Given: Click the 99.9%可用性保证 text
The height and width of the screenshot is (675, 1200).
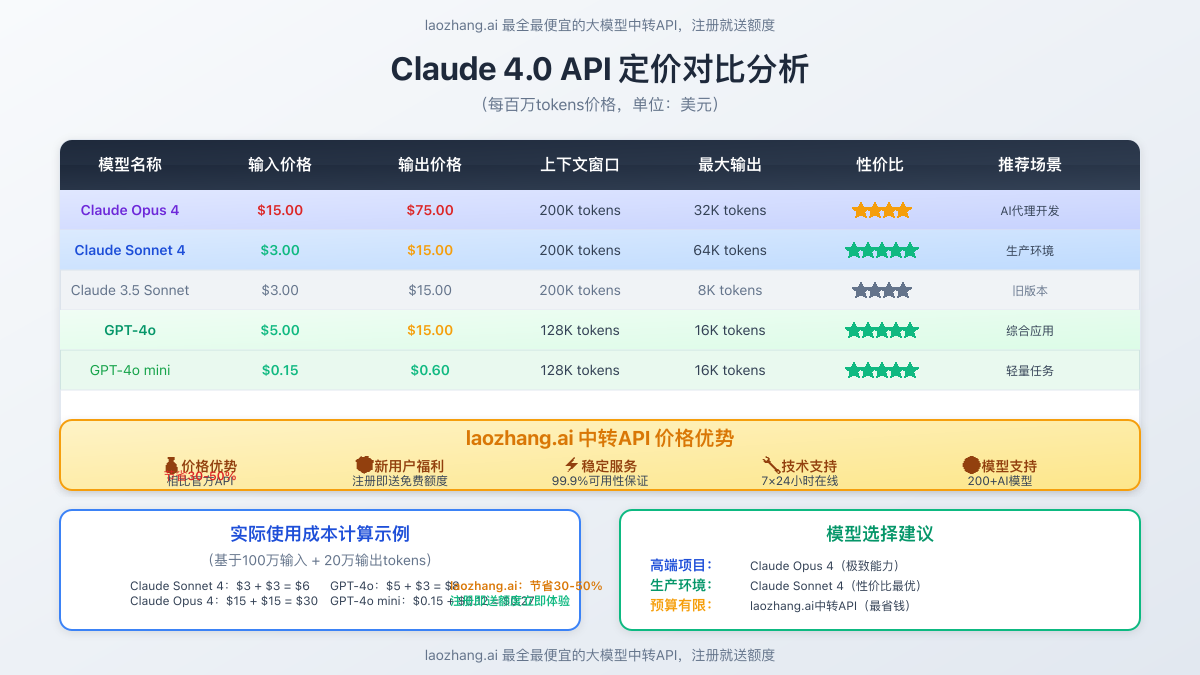Looking at the screenshot, I should pyautogui.click(x=600, y=481).
